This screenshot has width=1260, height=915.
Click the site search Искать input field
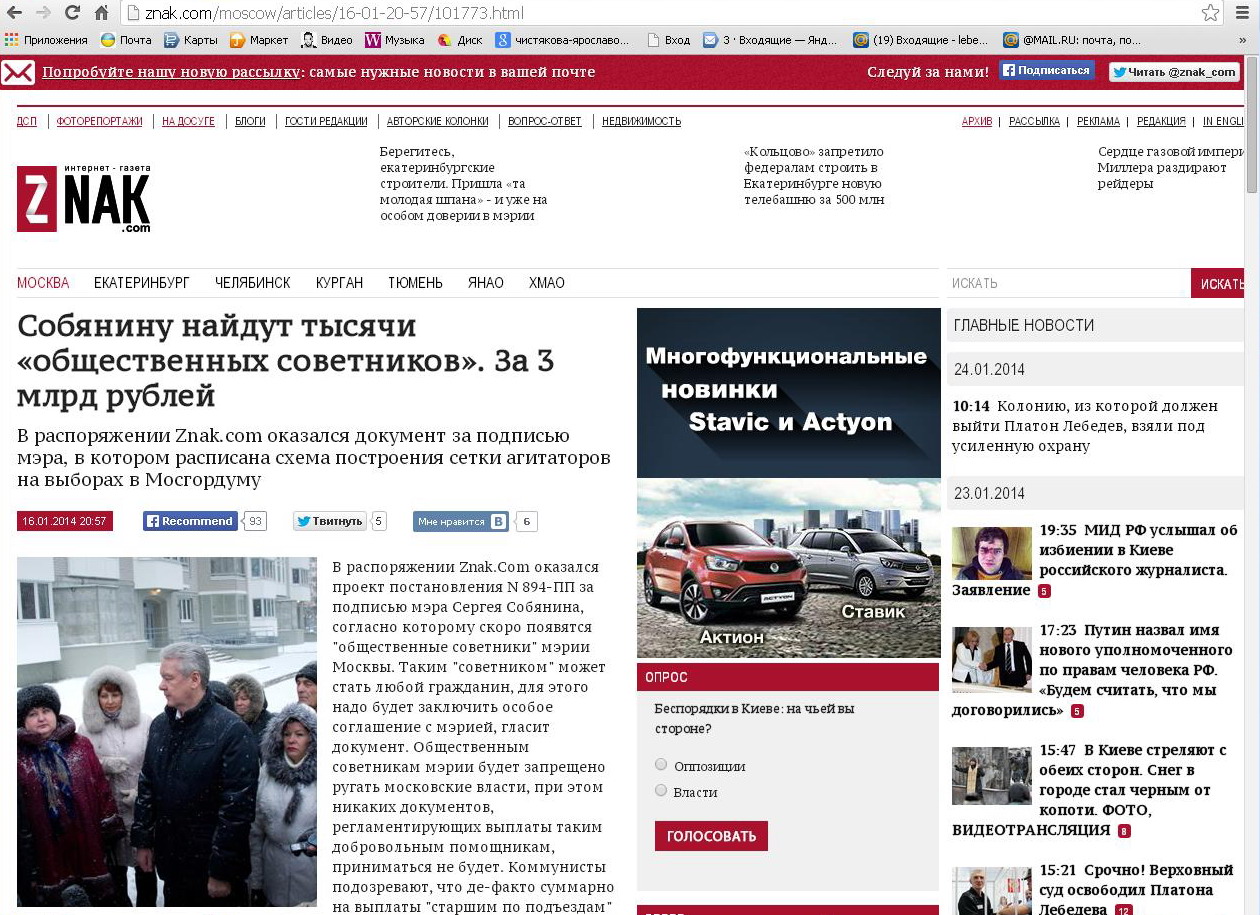click(x=1068, y=283)
